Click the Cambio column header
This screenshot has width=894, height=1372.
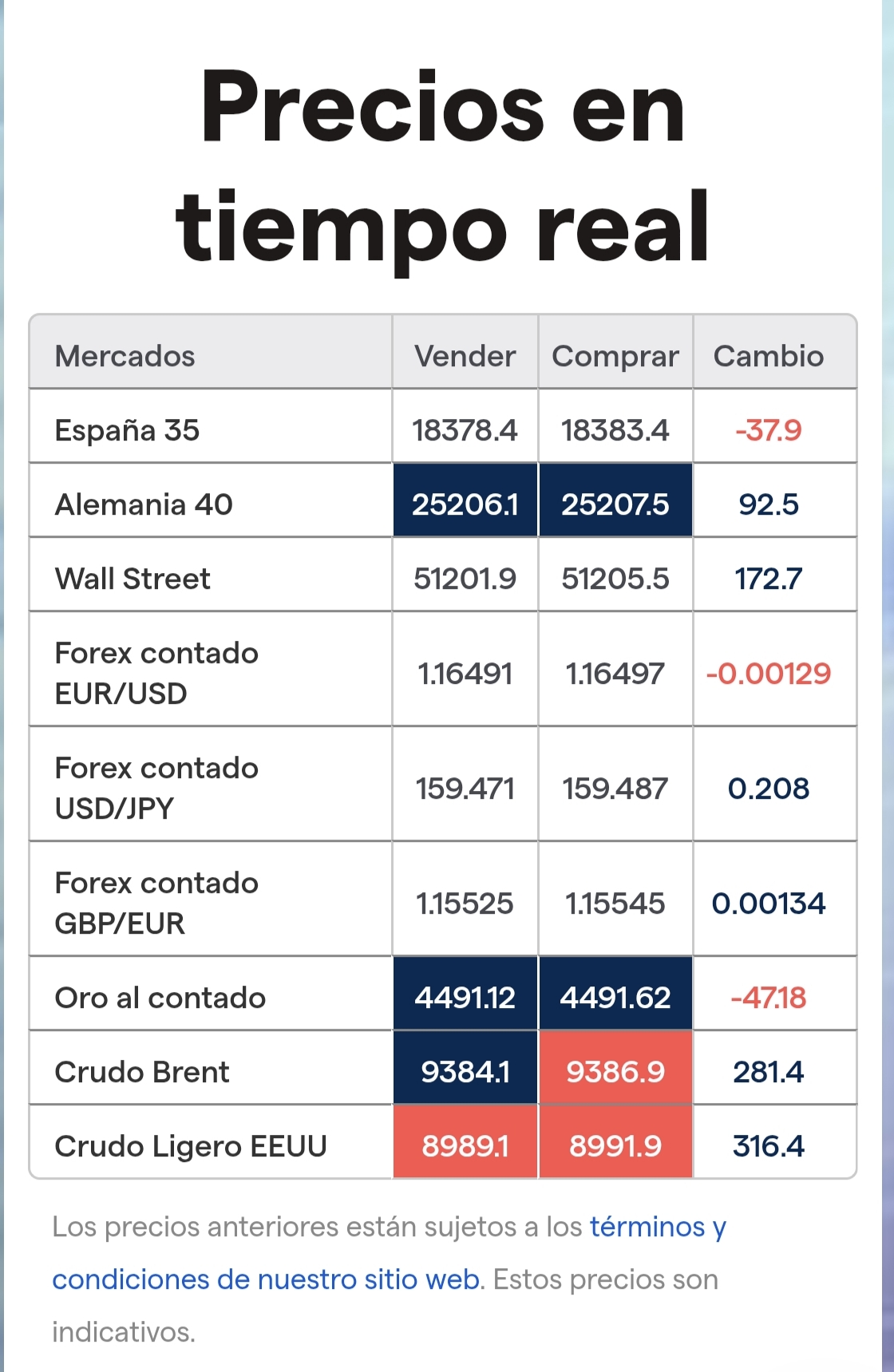[769, 356]
